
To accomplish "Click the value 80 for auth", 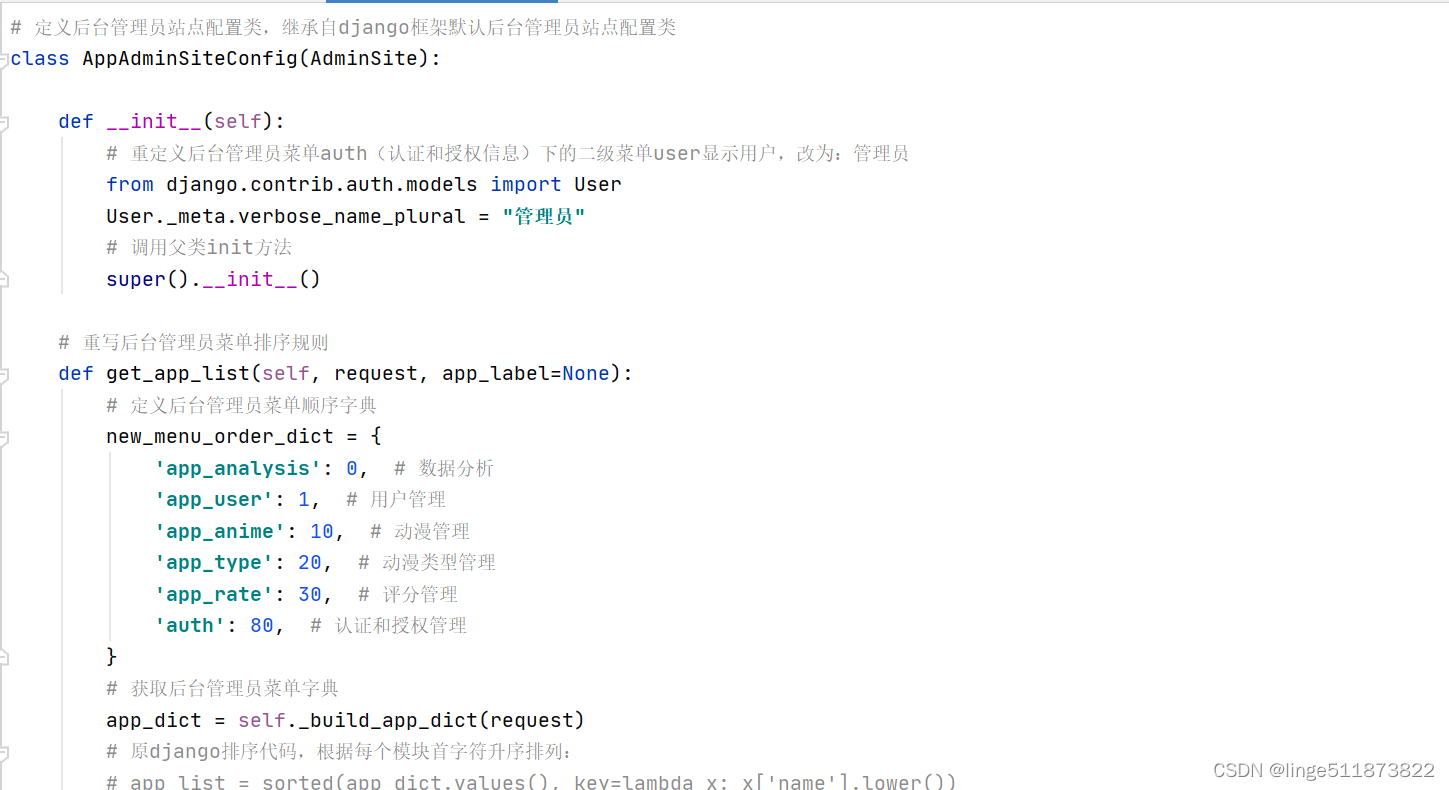I will pos(262,626).
